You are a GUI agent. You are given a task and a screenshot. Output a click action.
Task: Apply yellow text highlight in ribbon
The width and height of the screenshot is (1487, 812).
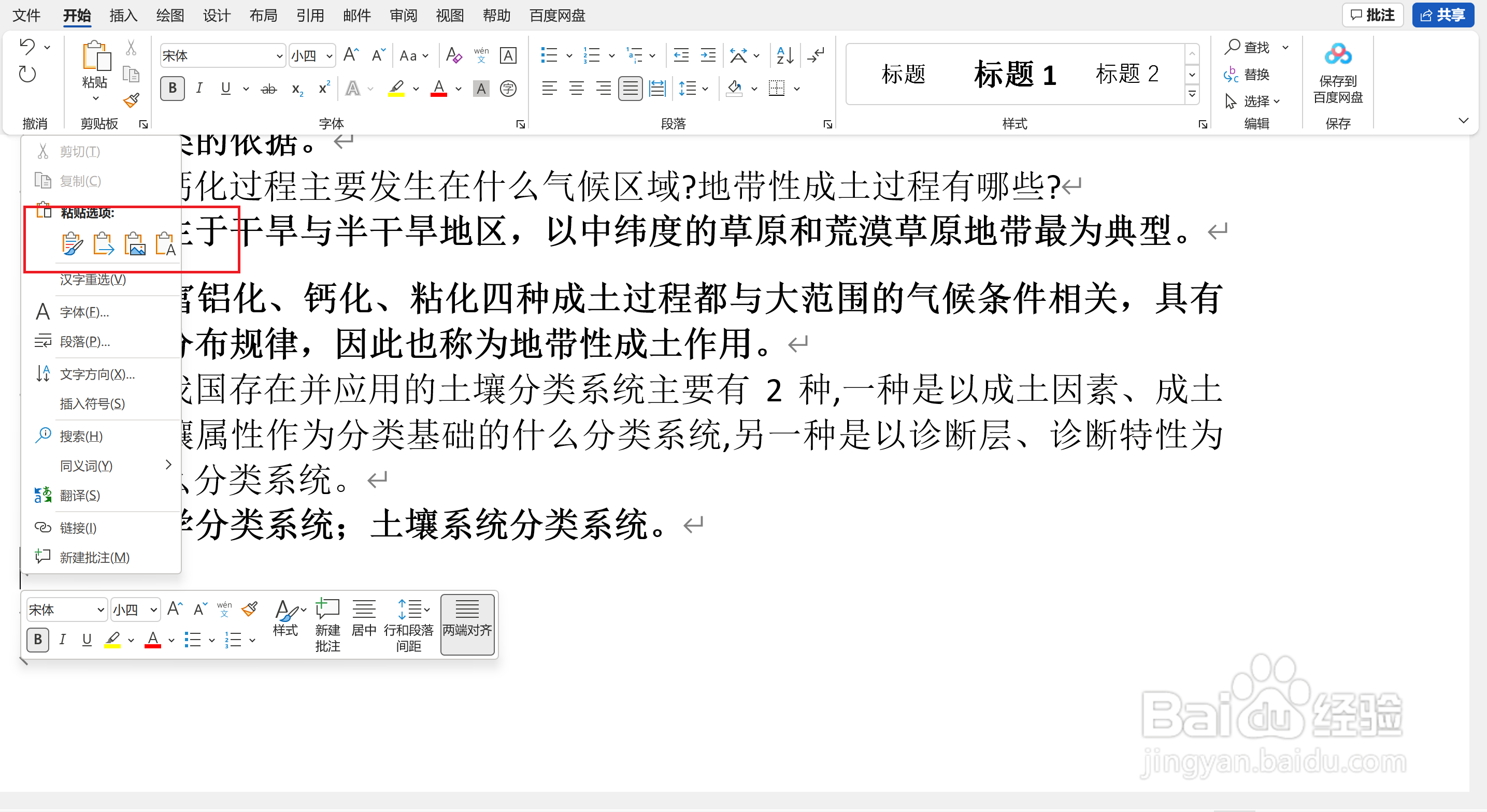coord(396,89)
